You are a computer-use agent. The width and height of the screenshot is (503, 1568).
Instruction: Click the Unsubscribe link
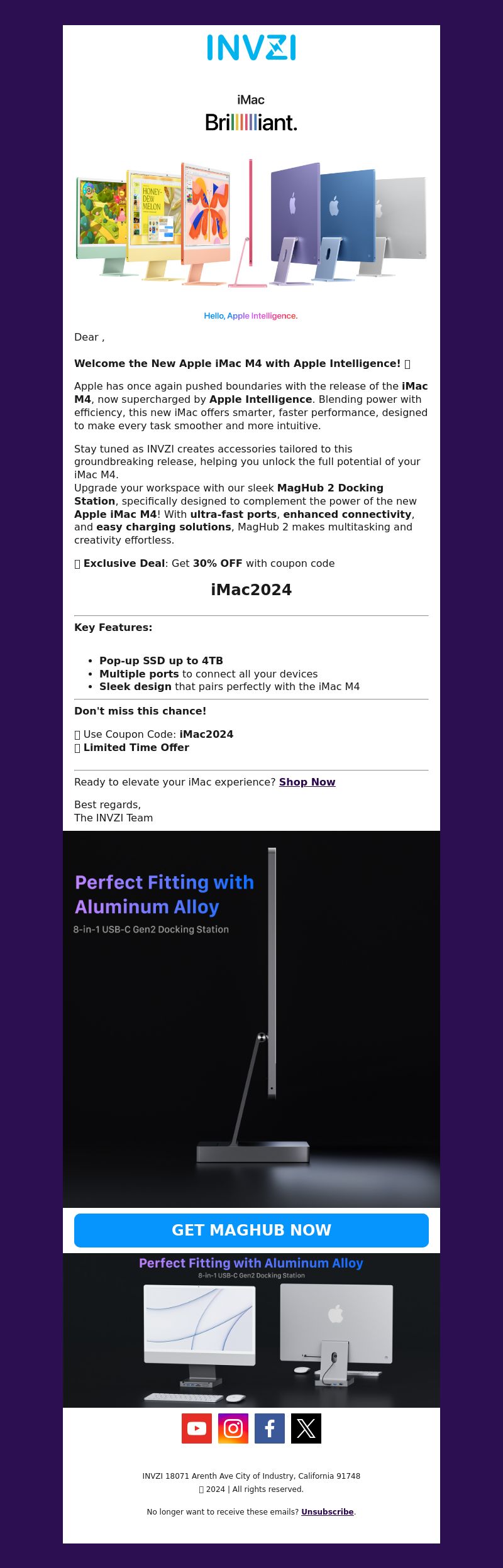pos(328,1511)
